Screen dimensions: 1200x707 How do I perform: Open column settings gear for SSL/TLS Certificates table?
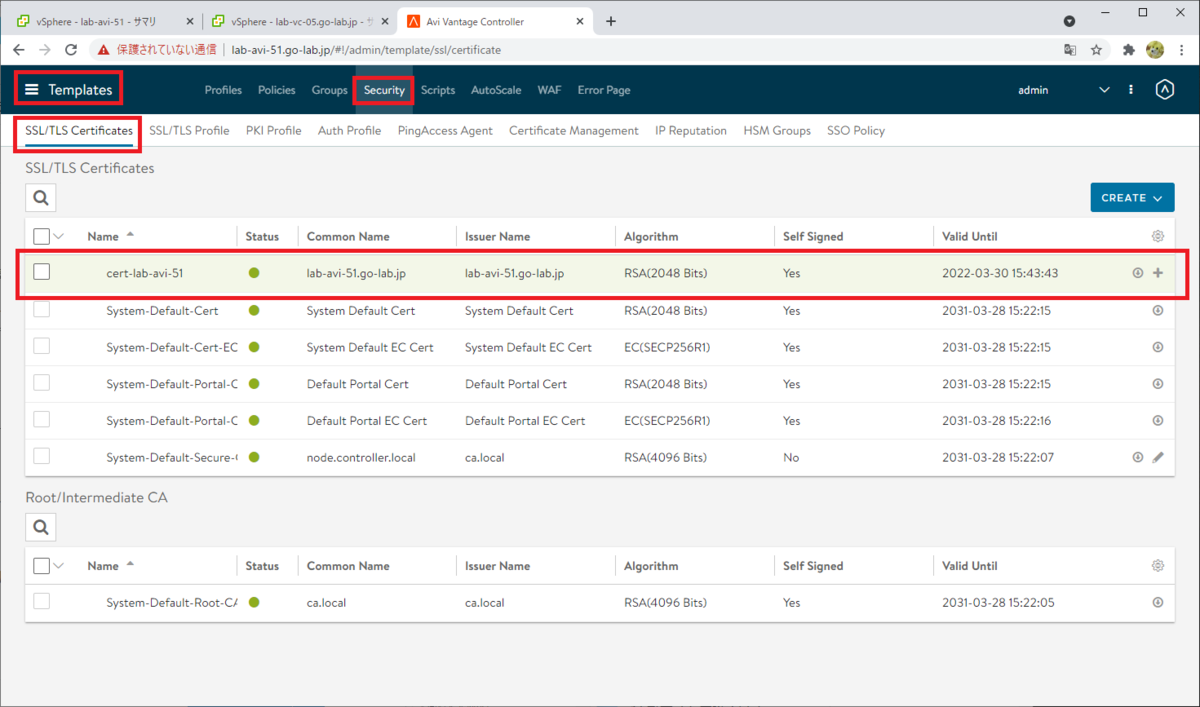click(1158, 237)
